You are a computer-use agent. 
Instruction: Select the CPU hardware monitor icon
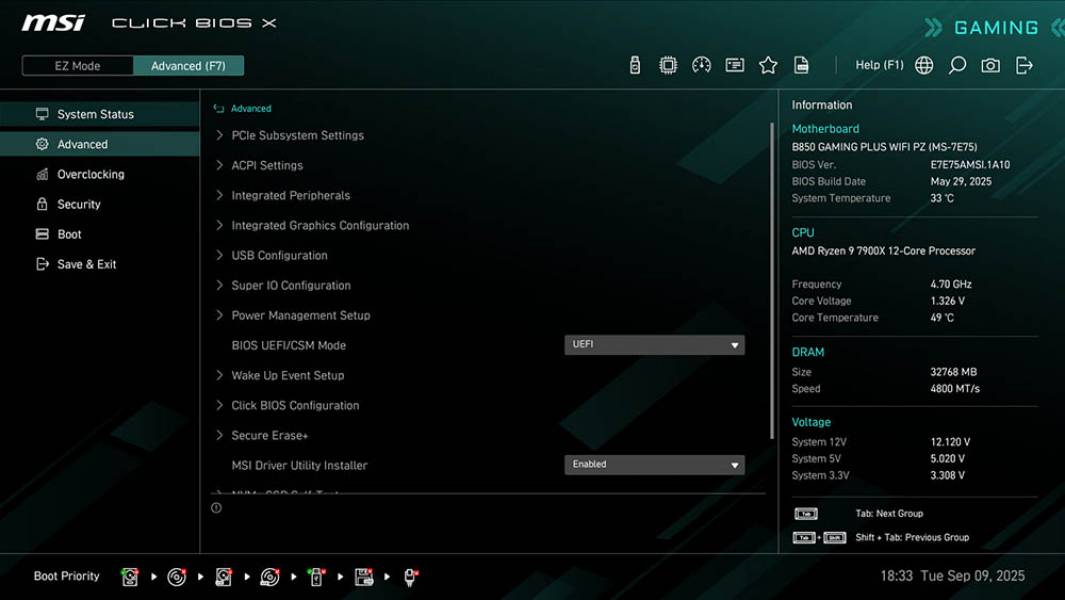click(x=668, y=64)
